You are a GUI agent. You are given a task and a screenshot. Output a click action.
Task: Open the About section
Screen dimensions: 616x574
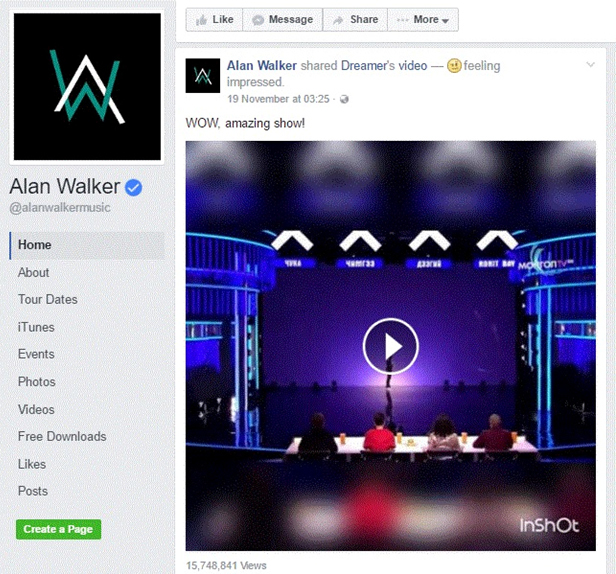click(x=33, y=272)
